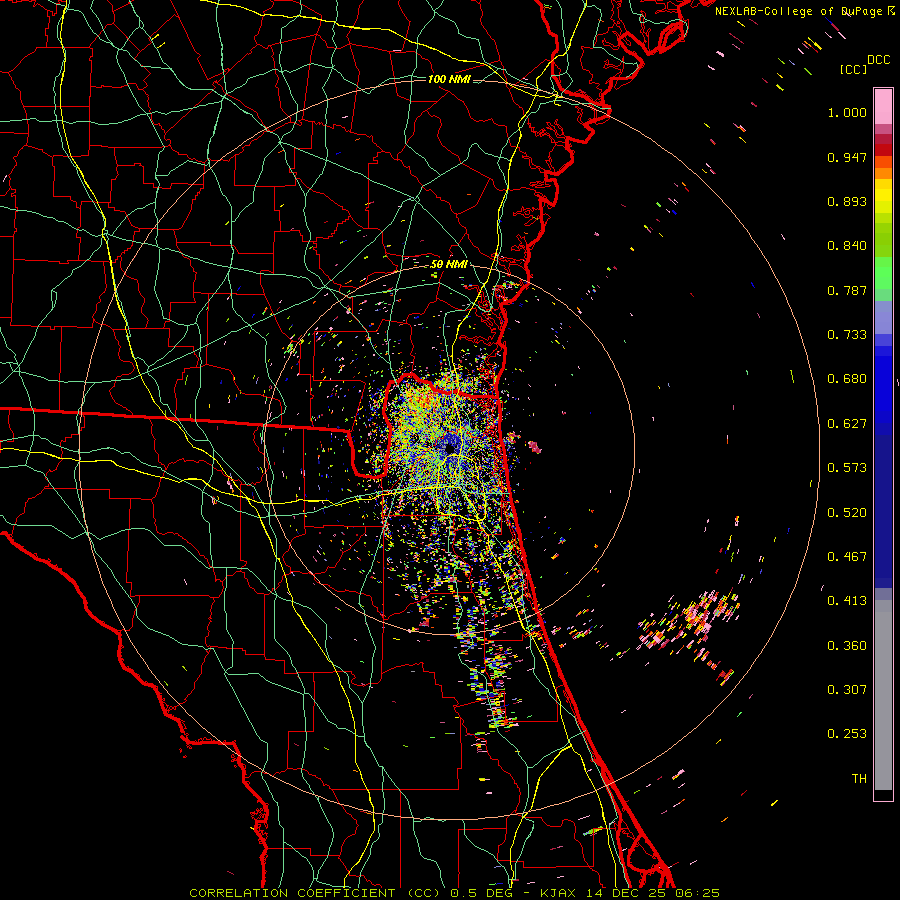Click the 0.893 legend value
This screenshot has height=900, width=900.
847,201
